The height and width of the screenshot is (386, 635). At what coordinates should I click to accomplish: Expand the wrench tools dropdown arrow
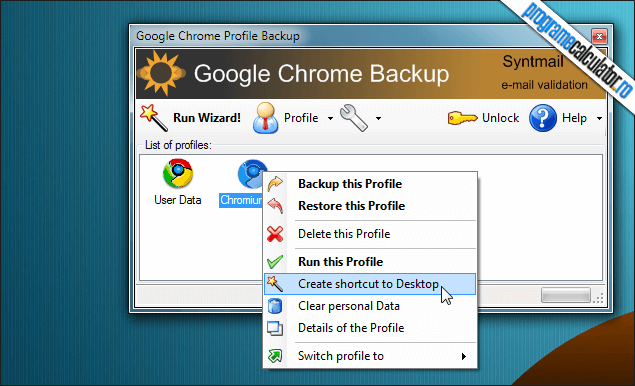pyautogui.click(x=378, y=118)
